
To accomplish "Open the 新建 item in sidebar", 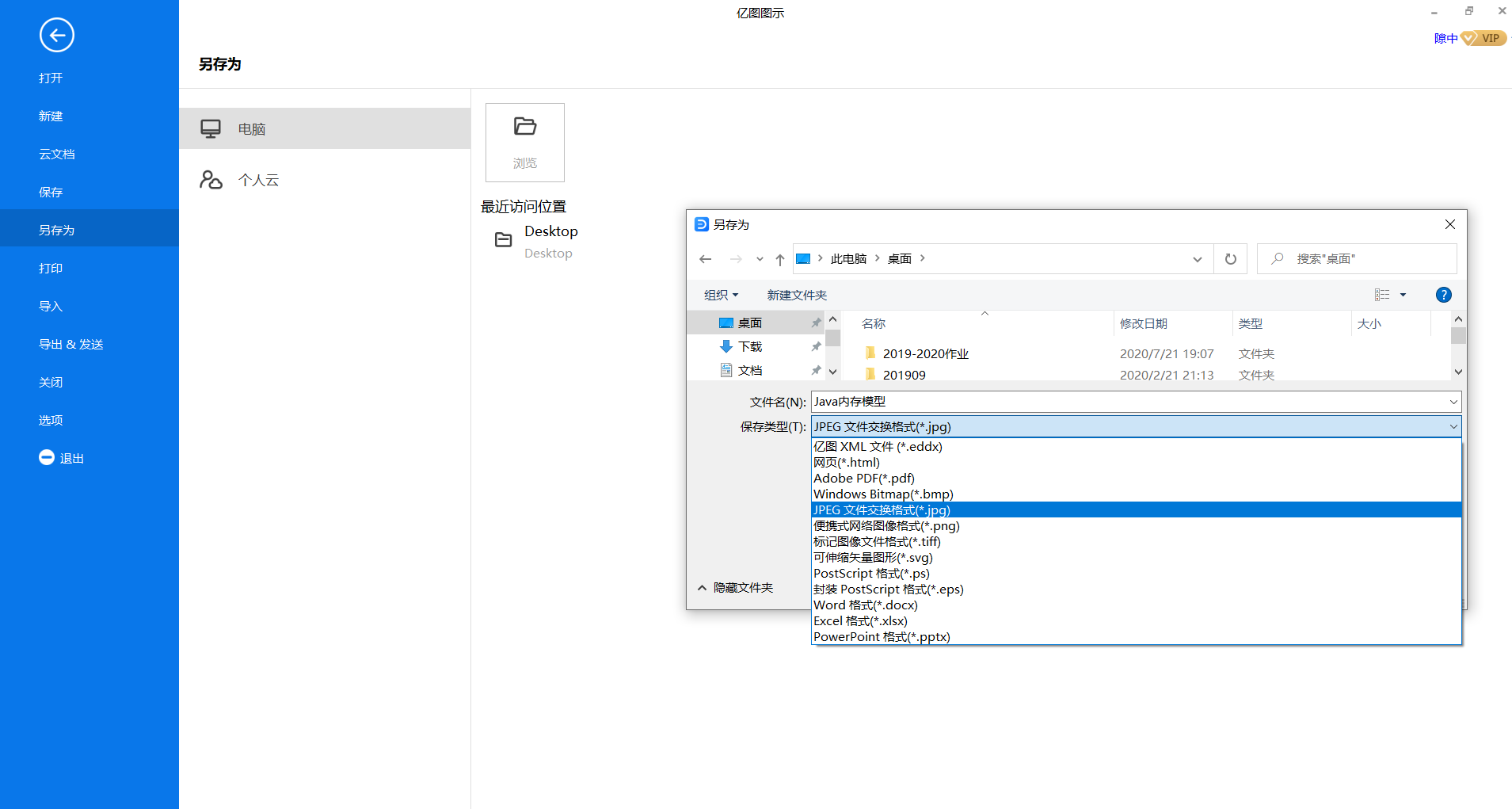I will pos(90,116).
